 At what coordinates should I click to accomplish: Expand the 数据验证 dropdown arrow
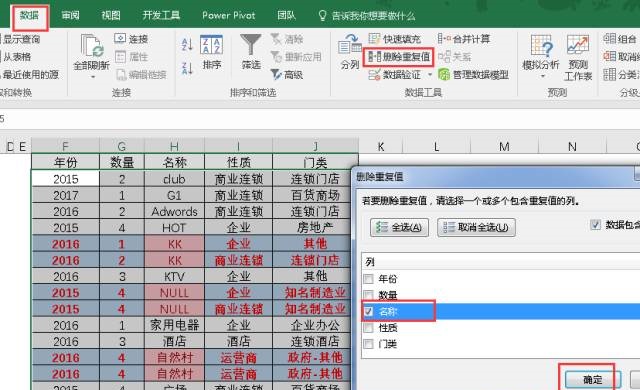coord(430,75)
